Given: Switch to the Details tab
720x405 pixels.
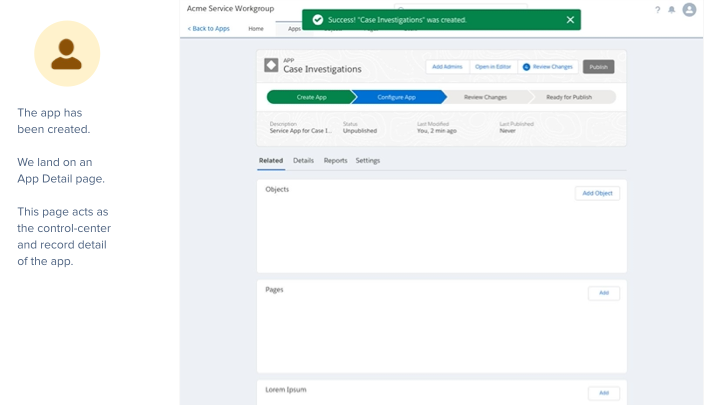Looking at the screenshot, I should (303, 161).
